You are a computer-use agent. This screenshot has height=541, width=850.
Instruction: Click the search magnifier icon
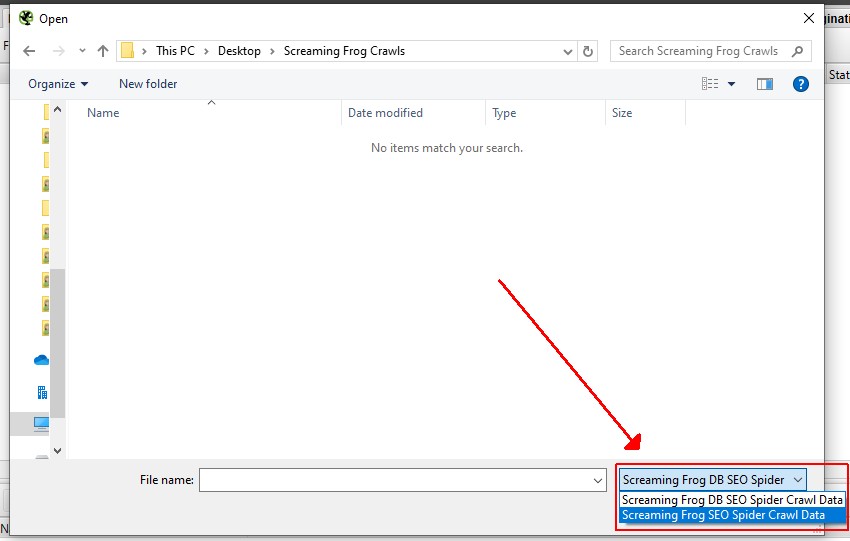pyautogui.click(x=797, y=51)
